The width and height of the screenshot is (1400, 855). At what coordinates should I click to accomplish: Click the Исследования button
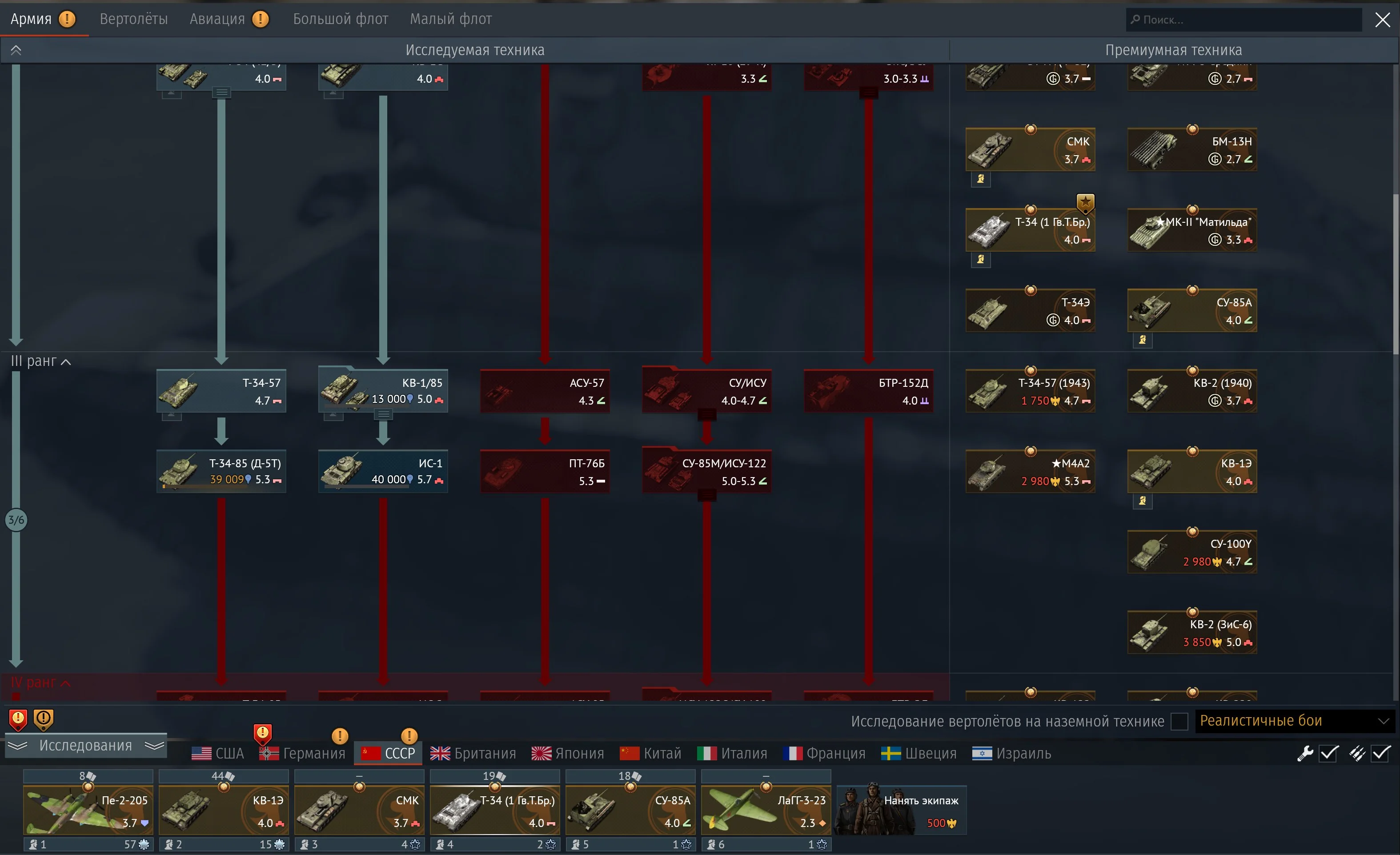(x=85, y=745)
